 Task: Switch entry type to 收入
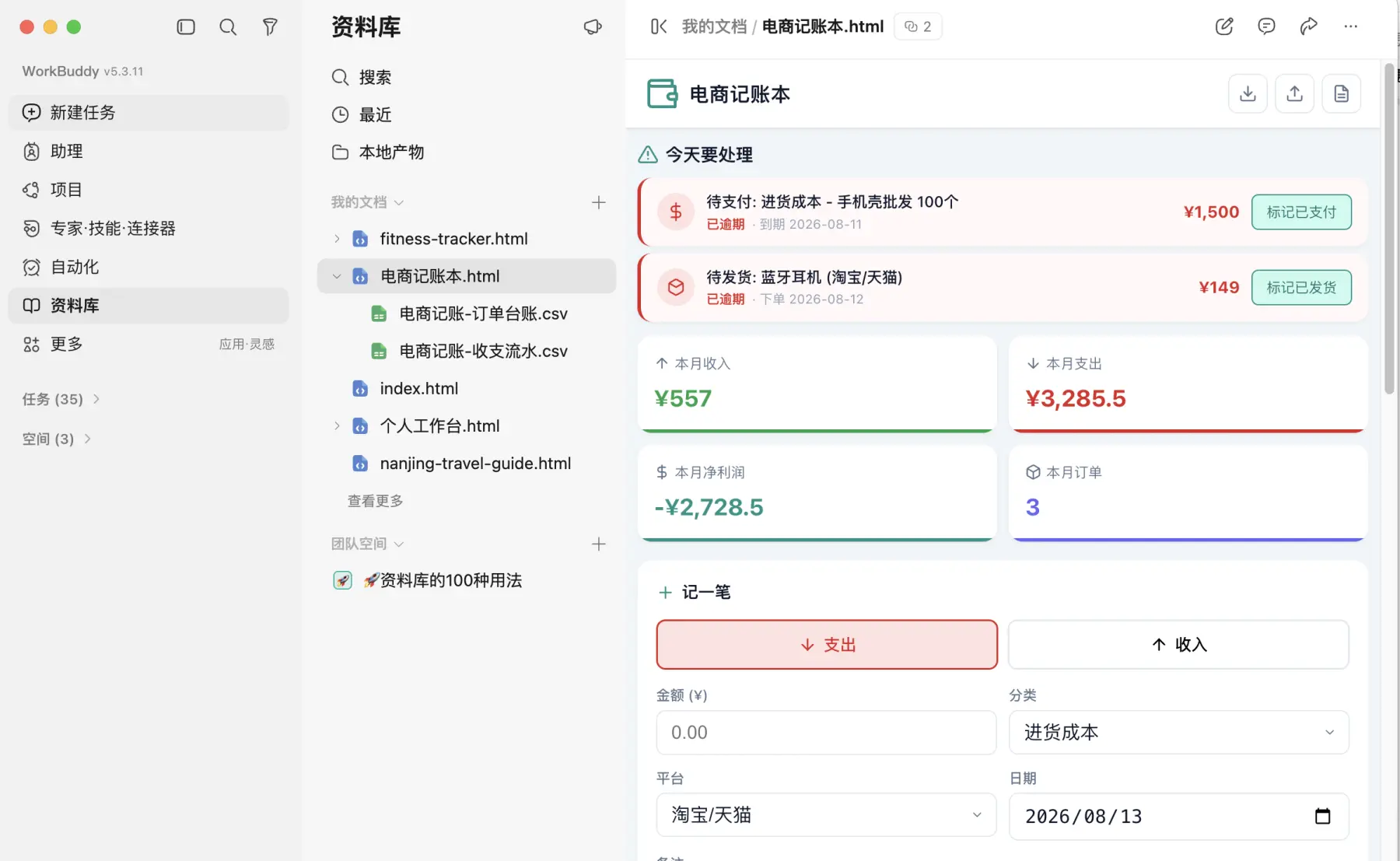1178,645
